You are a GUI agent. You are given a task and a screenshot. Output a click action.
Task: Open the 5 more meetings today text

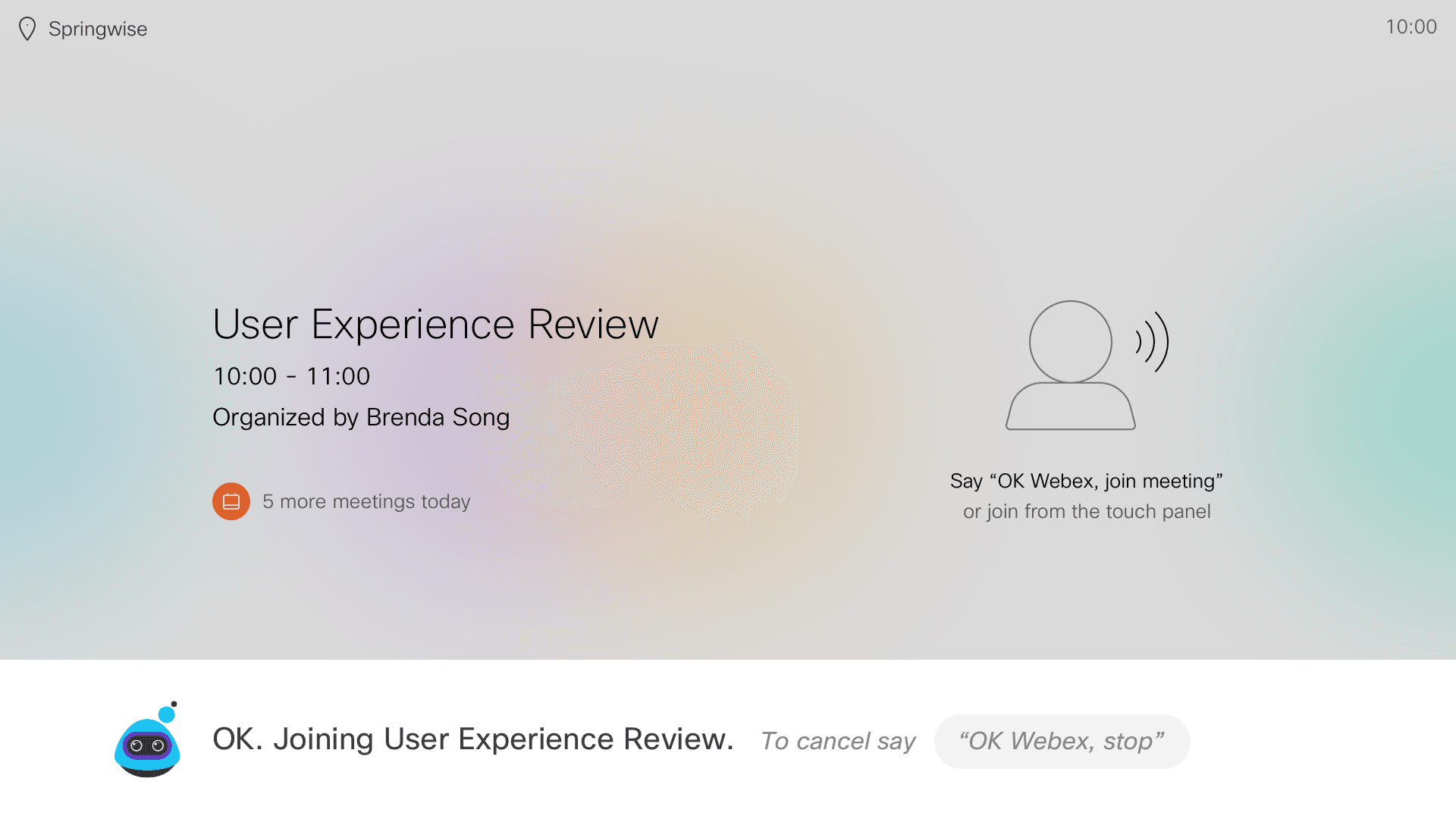pyautogui.click(x=366, y=501)
